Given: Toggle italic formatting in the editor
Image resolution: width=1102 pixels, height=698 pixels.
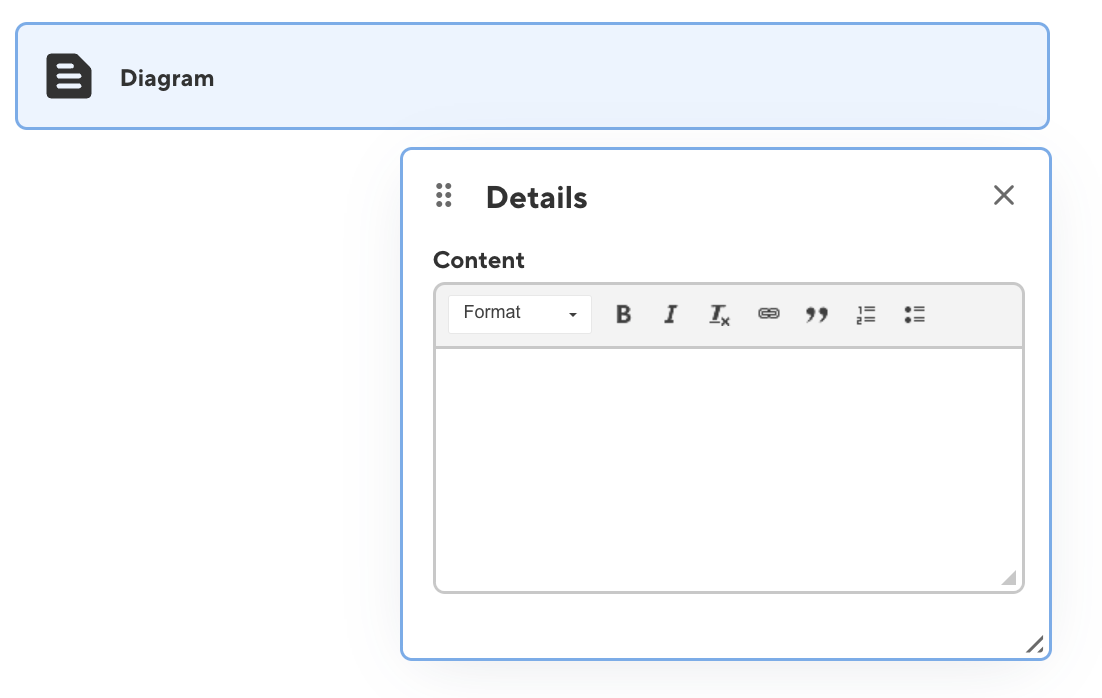Looking at the screenshot, I should pos(671,314).
